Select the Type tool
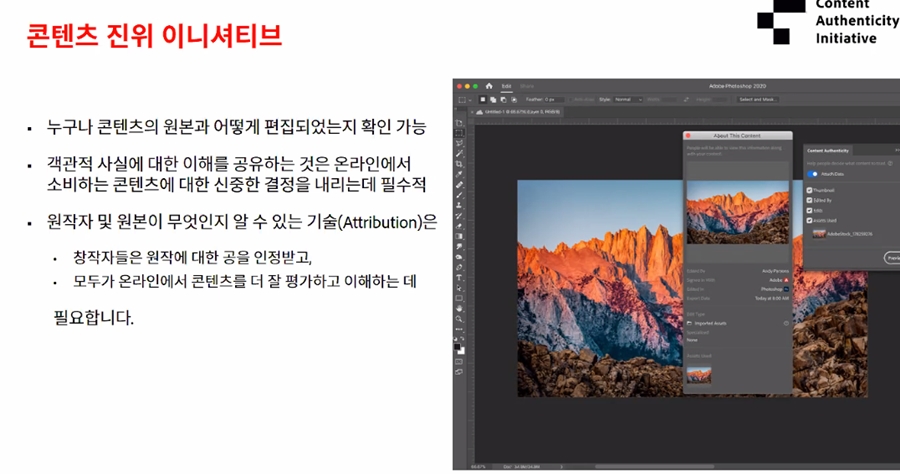 [459, 278]
